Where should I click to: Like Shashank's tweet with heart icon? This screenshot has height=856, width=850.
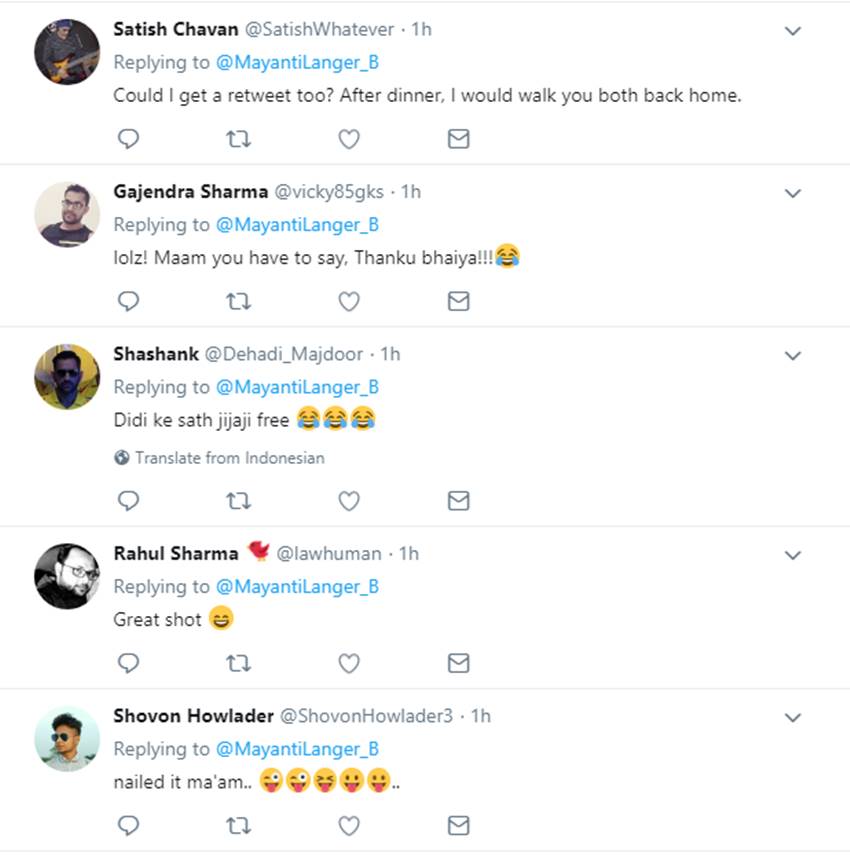coord(348,500)
